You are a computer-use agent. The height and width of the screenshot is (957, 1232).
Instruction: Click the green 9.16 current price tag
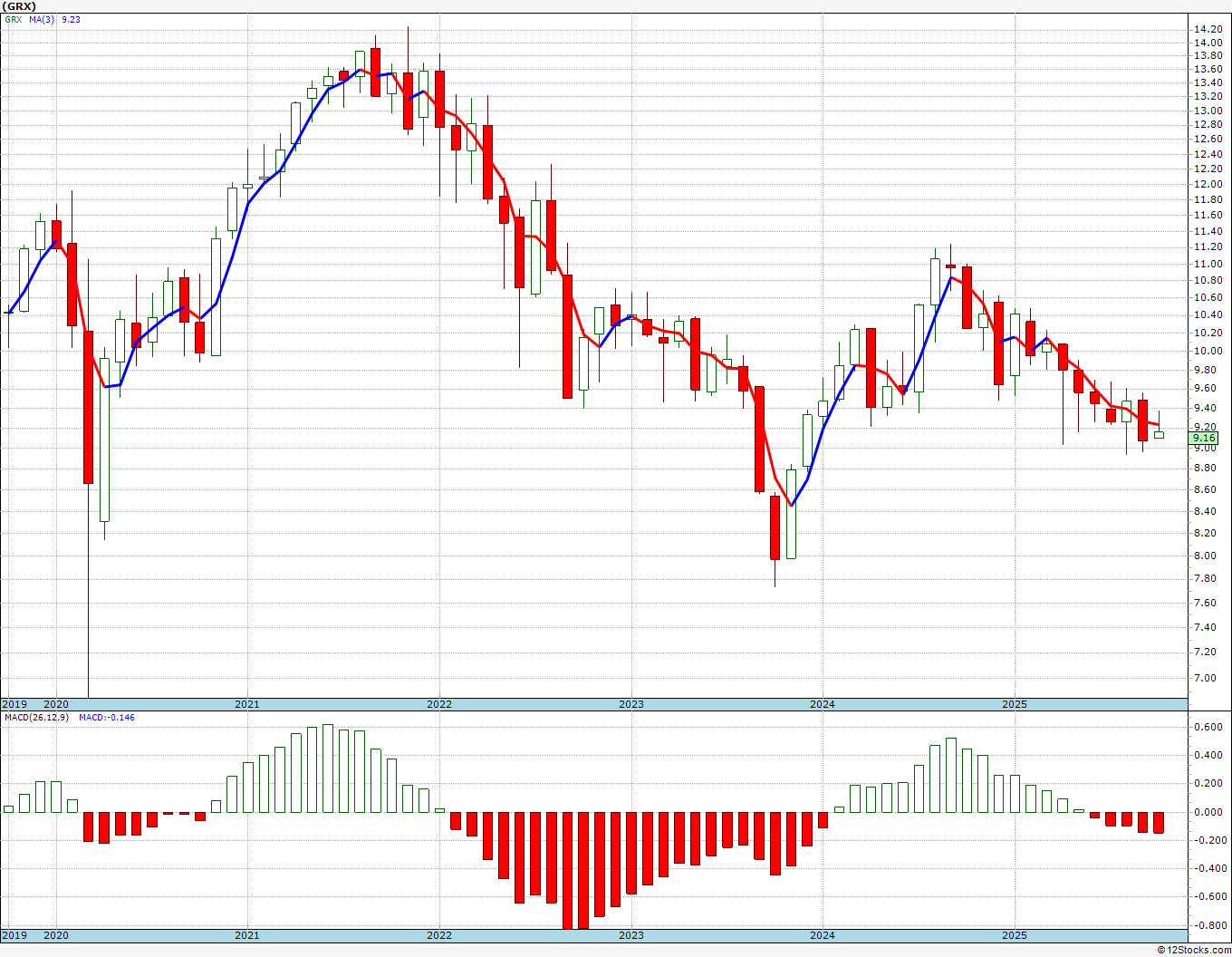pos(1205,438)
